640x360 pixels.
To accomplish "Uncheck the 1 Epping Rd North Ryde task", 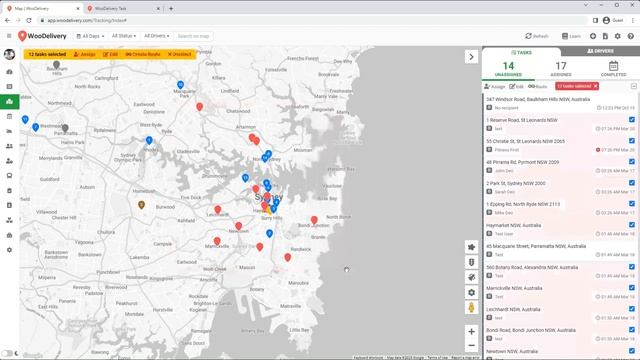I will pos(632,203).
